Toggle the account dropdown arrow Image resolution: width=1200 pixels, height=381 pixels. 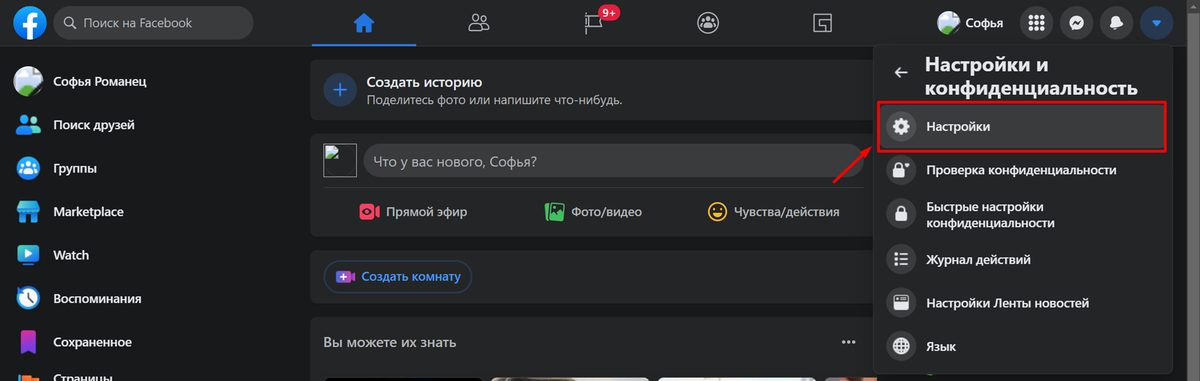pyautogui.click(x=1157, y=22)
